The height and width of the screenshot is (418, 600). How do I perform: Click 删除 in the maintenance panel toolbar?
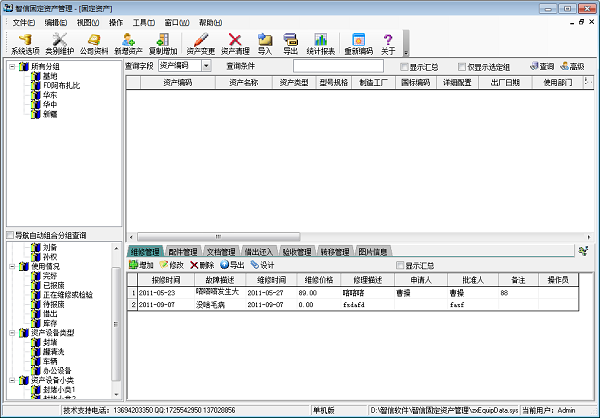tap(202, 265)
